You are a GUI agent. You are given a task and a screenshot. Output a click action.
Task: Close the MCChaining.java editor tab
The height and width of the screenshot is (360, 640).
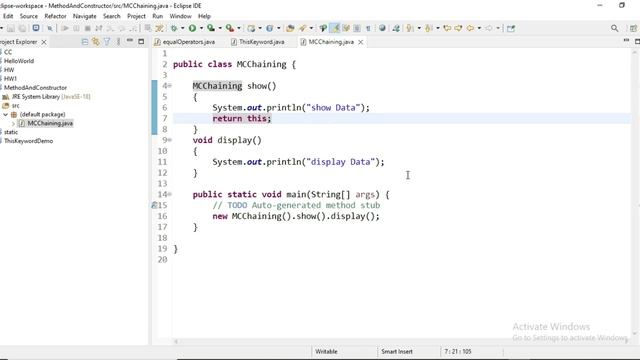(x=360, y=42)
